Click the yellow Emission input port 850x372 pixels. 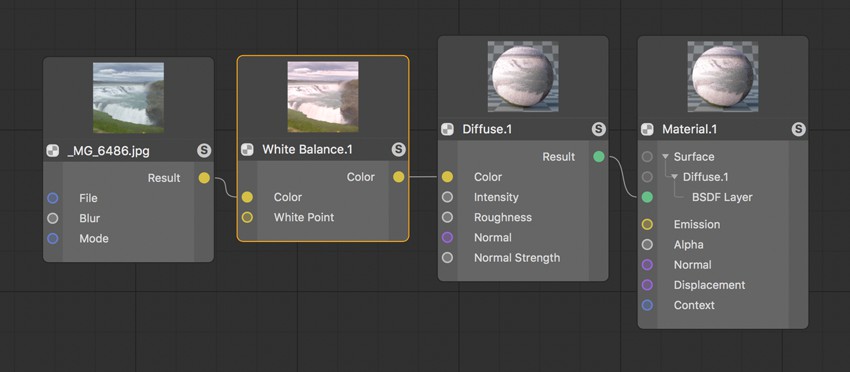(x=647, y=224)
